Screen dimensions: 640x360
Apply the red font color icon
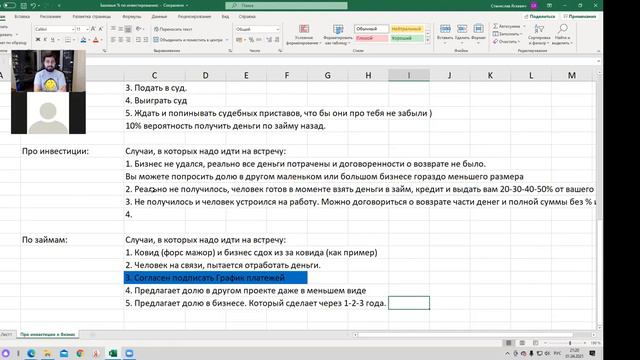96,40
